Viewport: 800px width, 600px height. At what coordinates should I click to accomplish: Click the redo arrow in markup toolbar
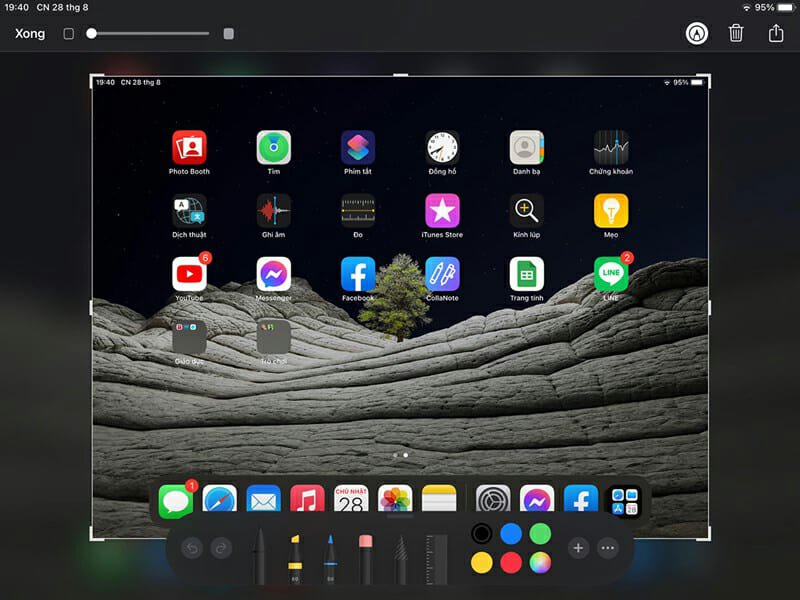coord(220,548)
